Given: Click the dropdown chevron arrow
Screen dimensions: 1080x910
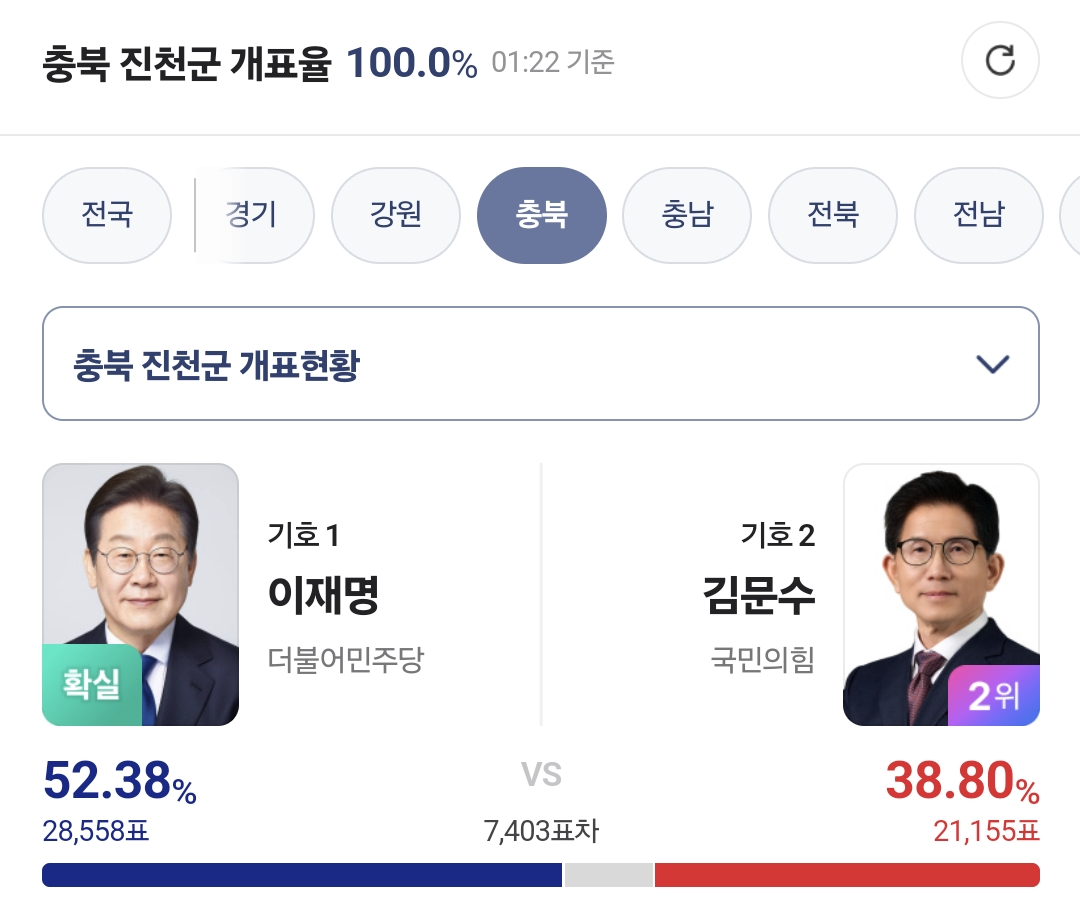Looking at the screenshot, I should pos(993,364).
